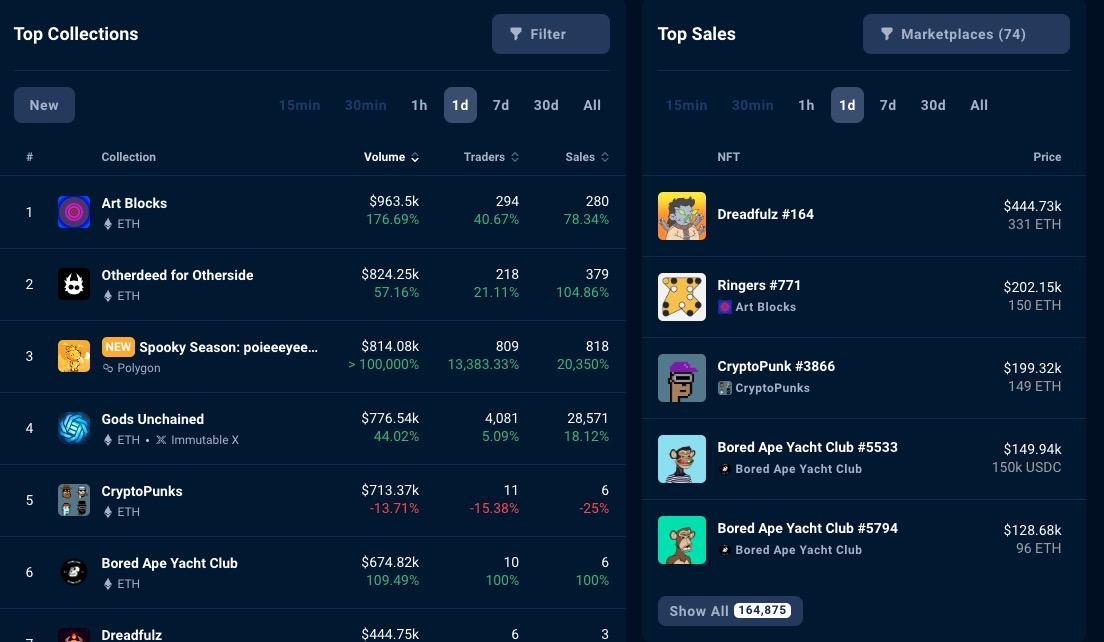
Task: Click the 150k USDC price text
Action: [x=1027, y=467]
